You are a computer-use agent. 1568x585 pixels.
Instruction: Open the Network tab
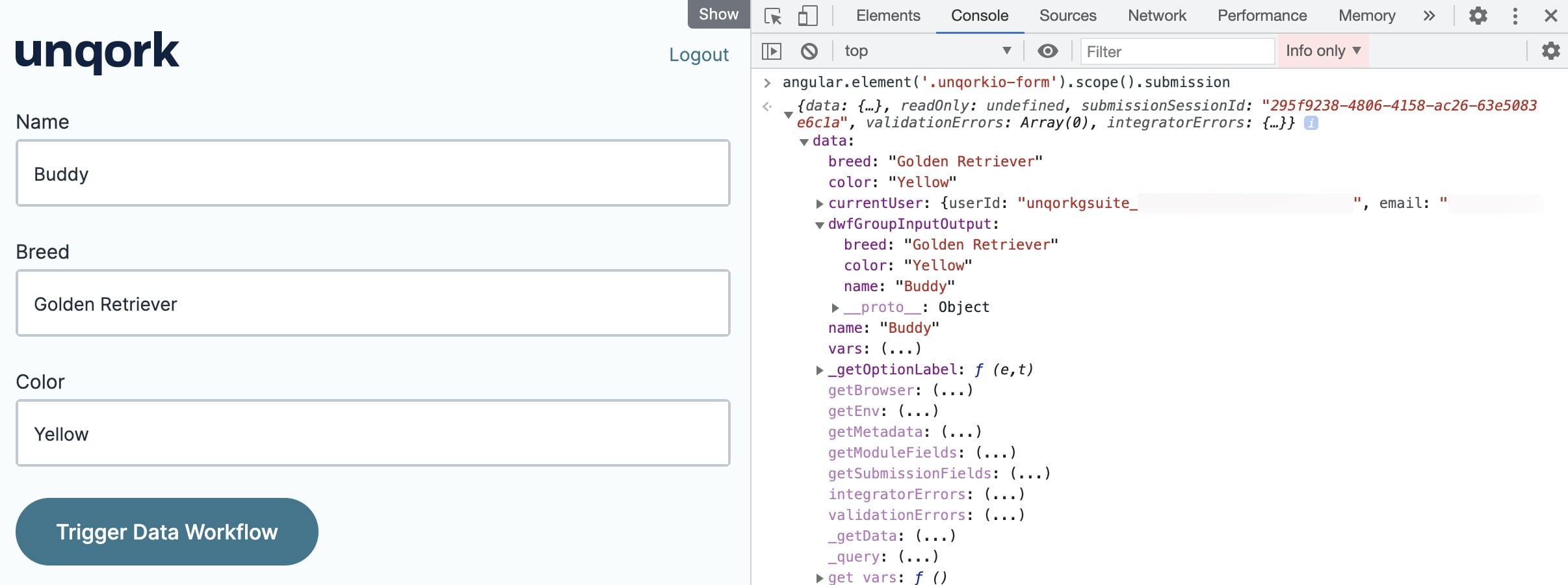click(x=1156, y=16)
